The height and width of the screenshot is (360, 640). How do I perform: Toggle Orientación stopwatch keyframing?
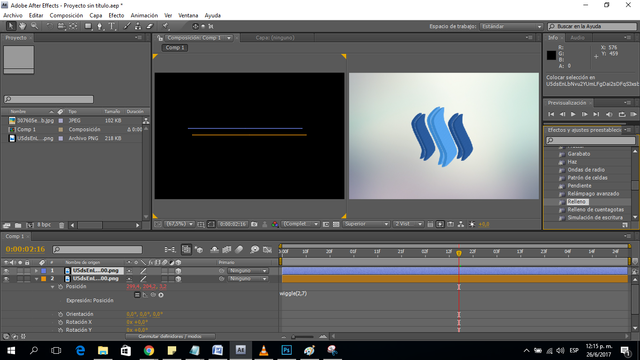pos(60,314)
